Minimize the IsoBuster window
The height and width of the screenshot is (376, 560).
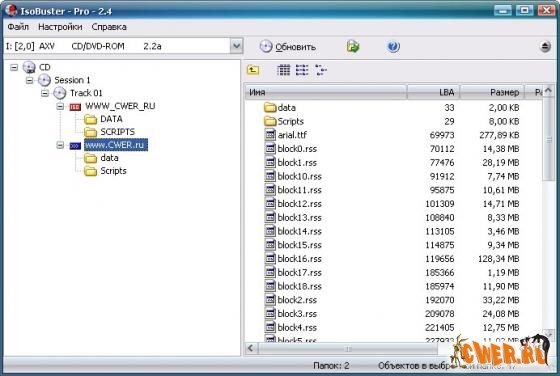coord(502,10)
